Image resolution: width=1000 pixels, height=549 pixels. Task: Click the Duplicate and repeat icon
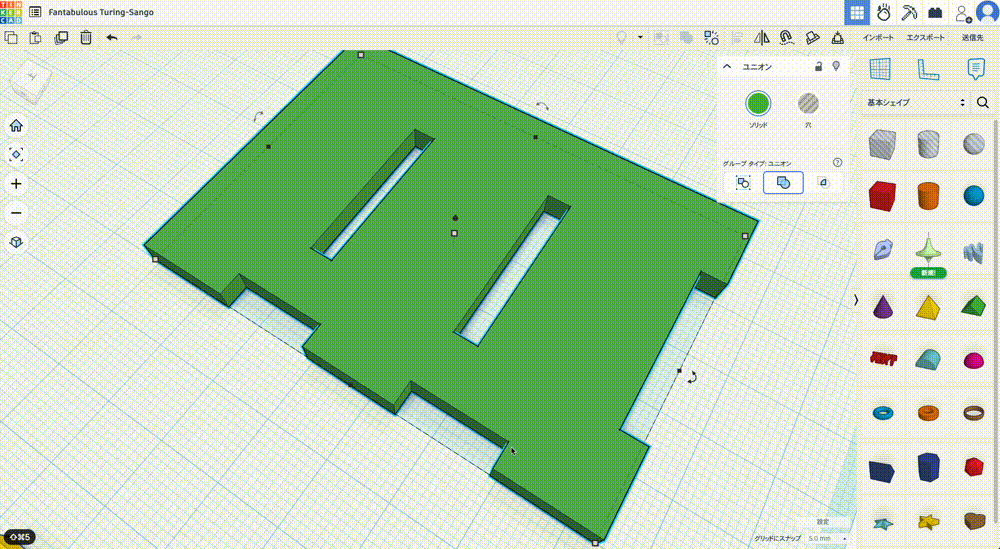(61, 38)
